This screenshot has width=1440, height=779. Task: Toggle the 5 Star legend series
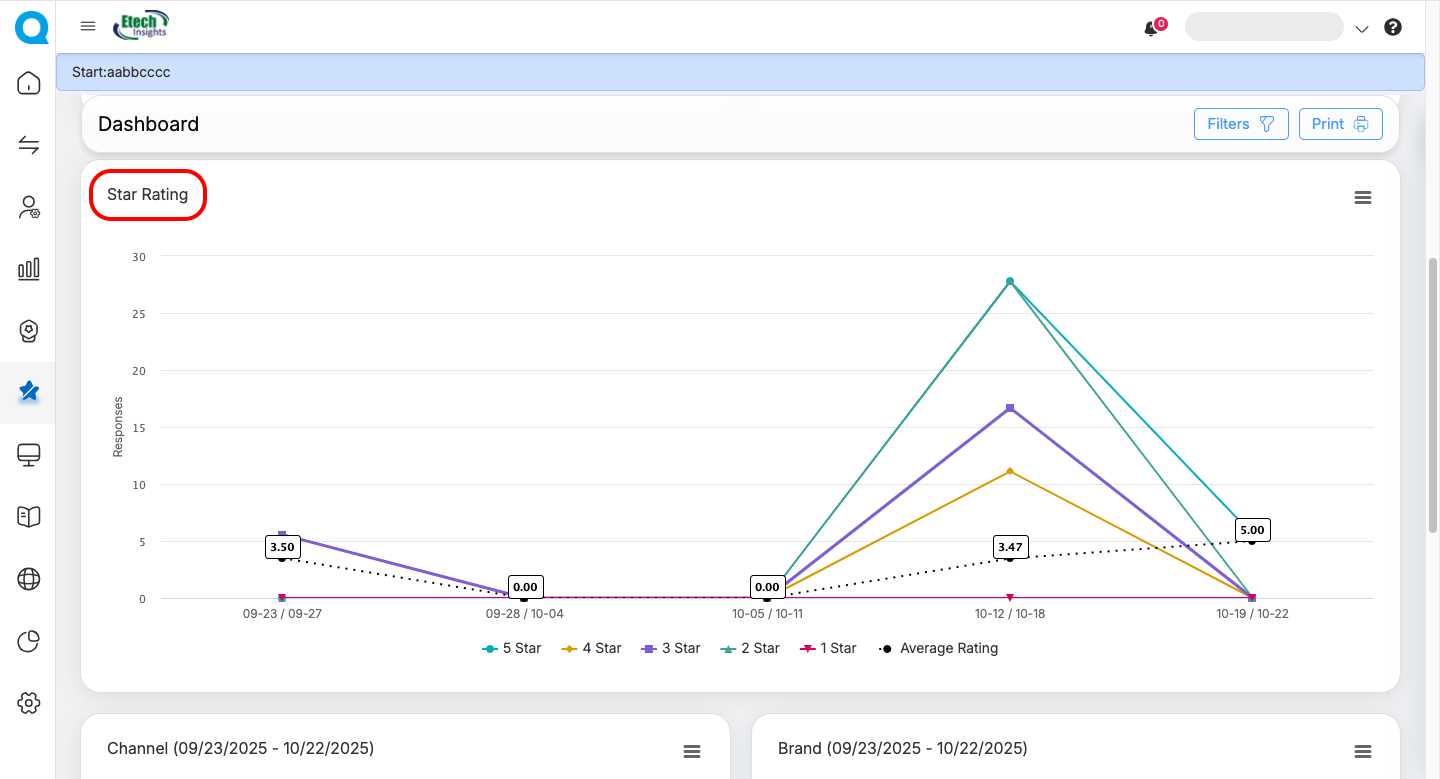pos(511,648)
